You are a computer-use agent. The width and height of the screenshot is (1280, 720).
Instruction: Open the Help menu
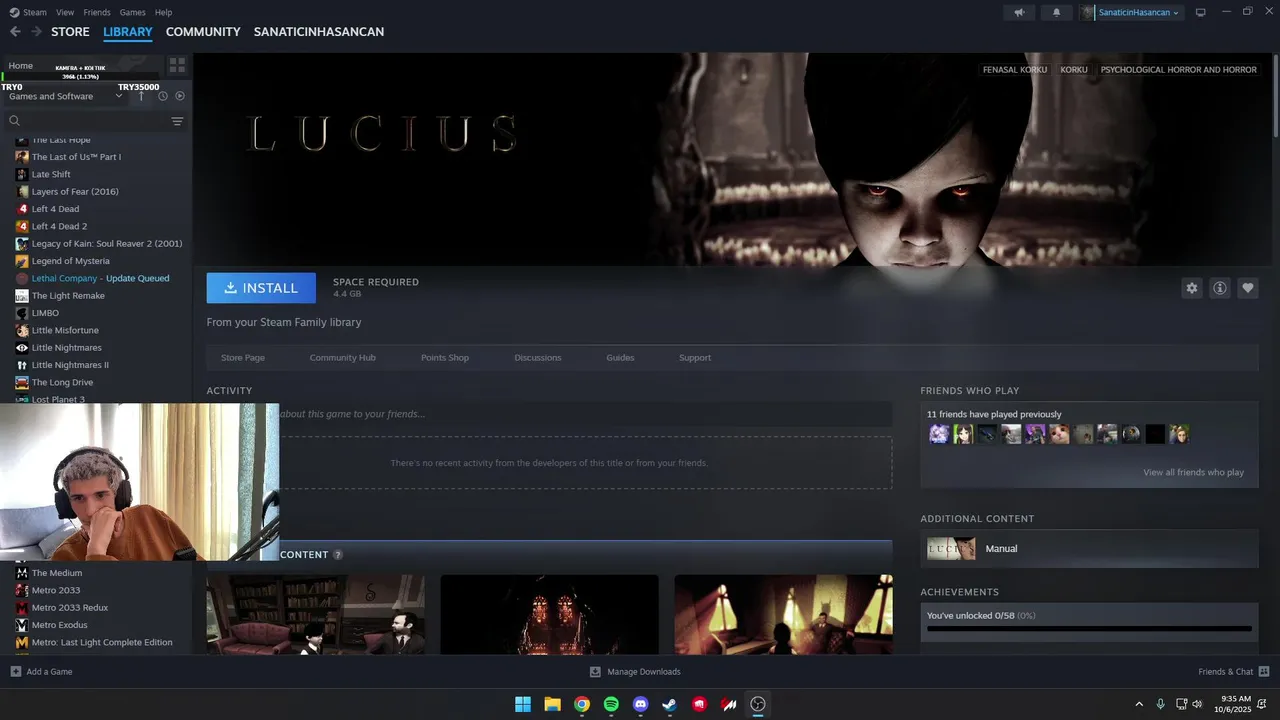point(163,12)
